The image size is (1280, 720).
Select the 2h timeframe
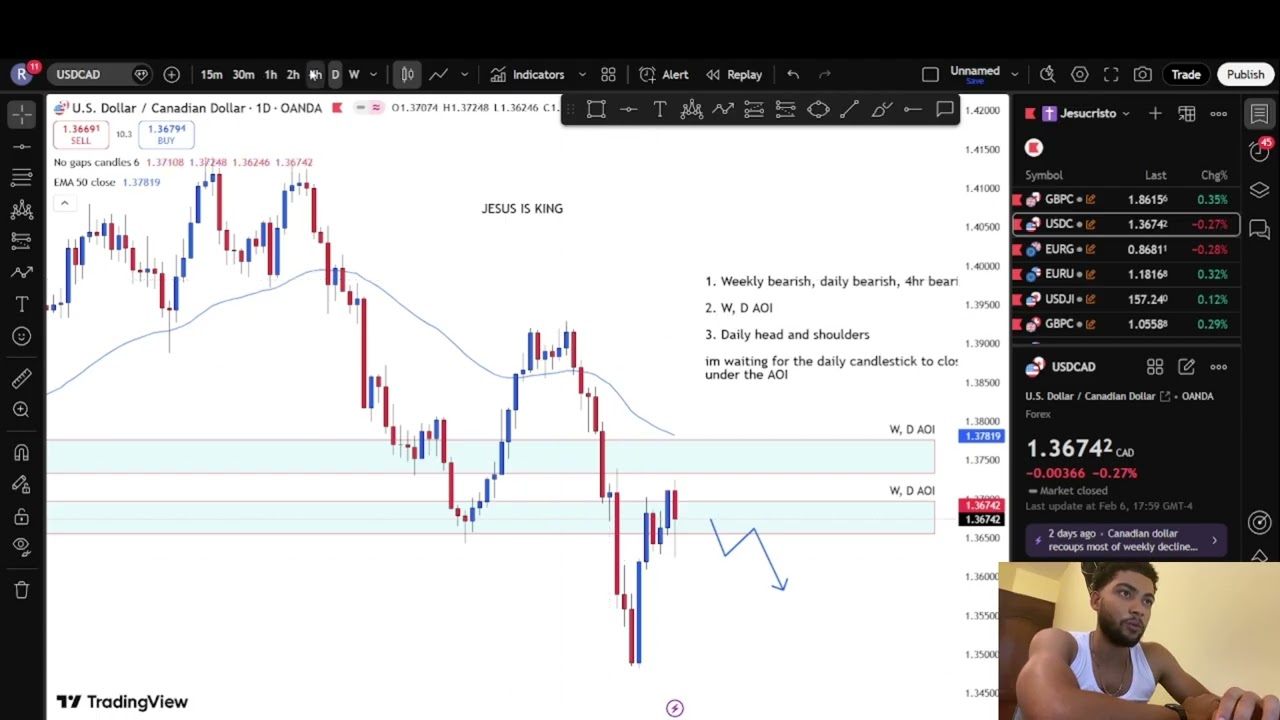[293, 74]
